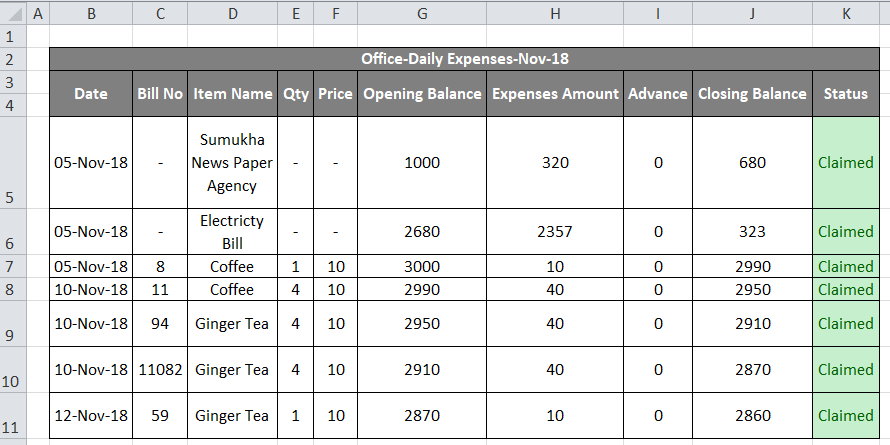Screen dimensions: 890x445
Task: Select Coffee item cell in row 8
Action: point(233,289)
